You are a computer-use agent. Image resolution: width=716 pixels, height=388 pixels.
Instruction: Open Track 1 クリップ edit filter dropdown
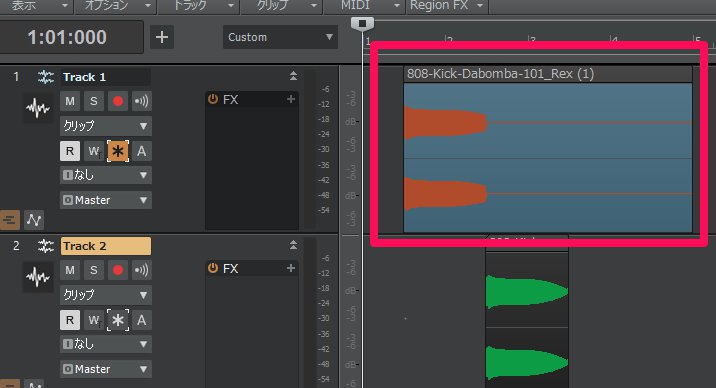coord(105,126)
